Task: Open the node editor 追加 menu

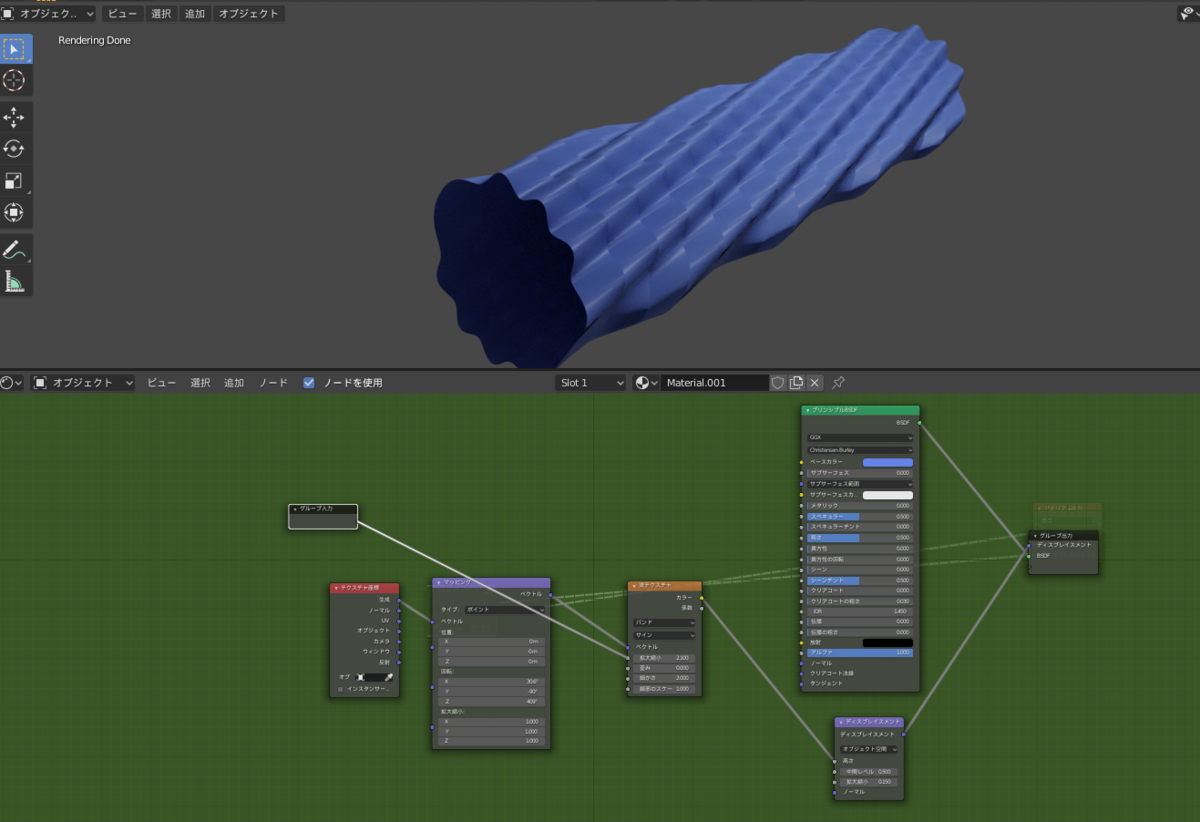Action: 234,383
